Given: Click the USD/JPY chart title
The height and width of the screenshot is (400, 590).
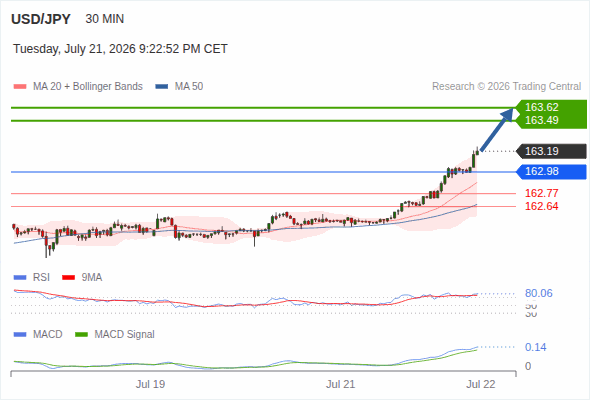Looking at the screenshot, I should [41, 19].
